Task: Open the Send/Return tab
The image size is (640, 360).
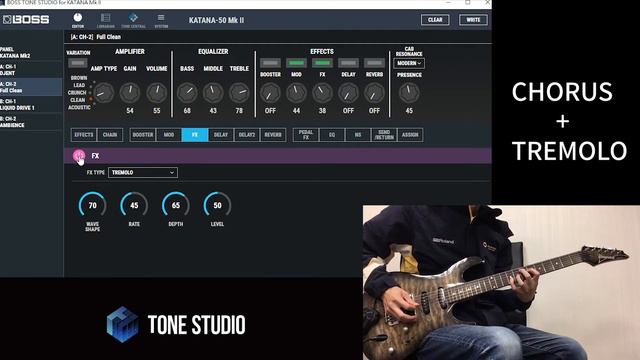Action: pos(384,135)
